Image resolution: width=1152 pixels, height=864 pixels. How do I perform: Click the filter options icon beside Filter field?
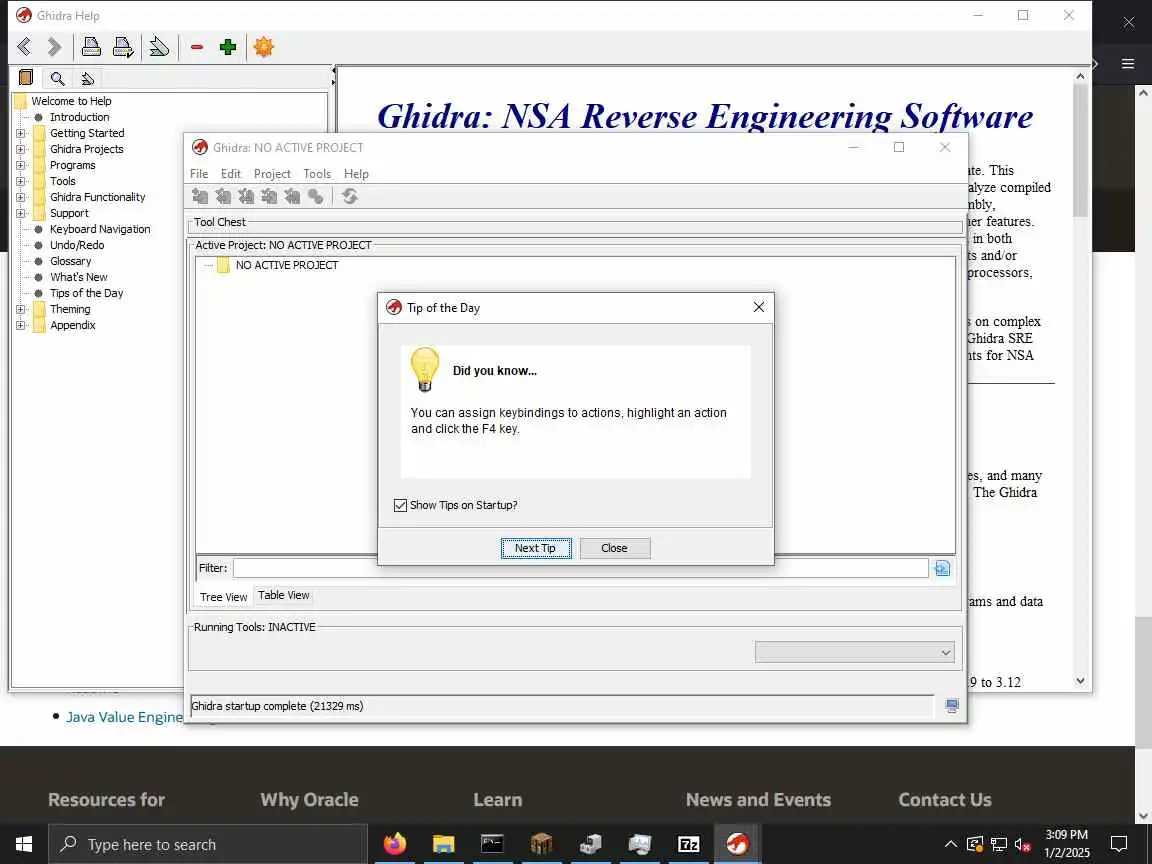[x=942, y=568]
